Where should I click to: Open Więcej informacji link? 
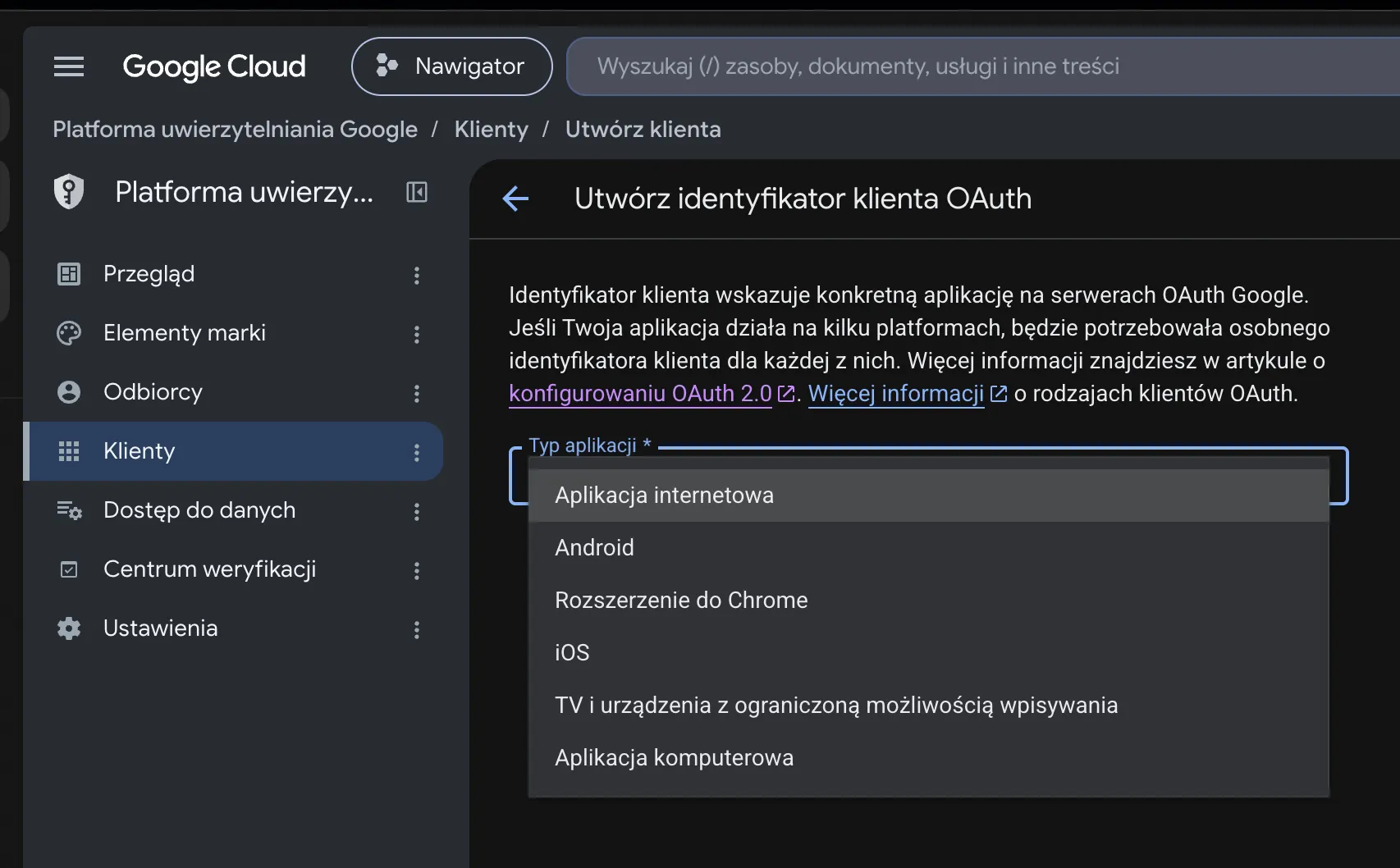[x=907, y=394]
